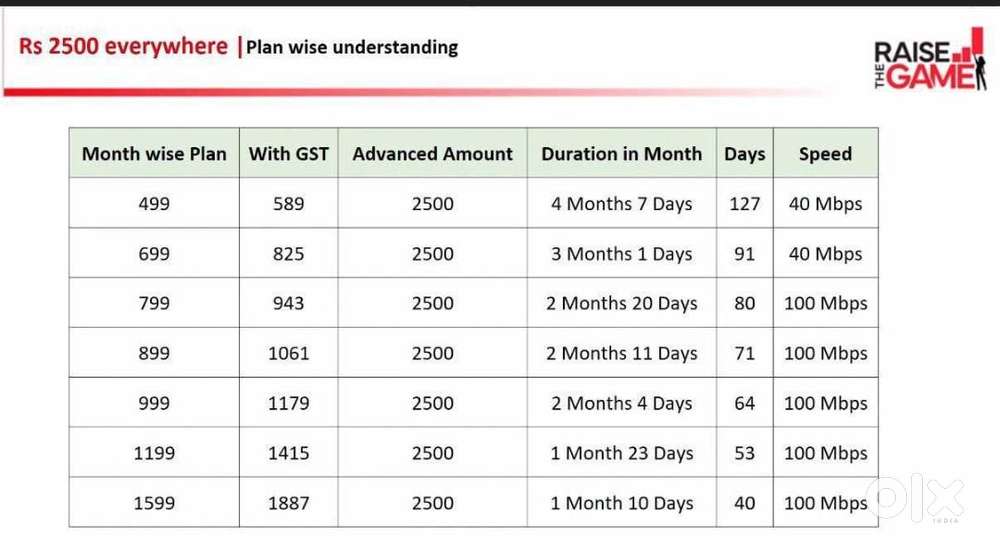Select the 'Days' column header
This screenshot has width=1000, height=560.
pos(744,154)
